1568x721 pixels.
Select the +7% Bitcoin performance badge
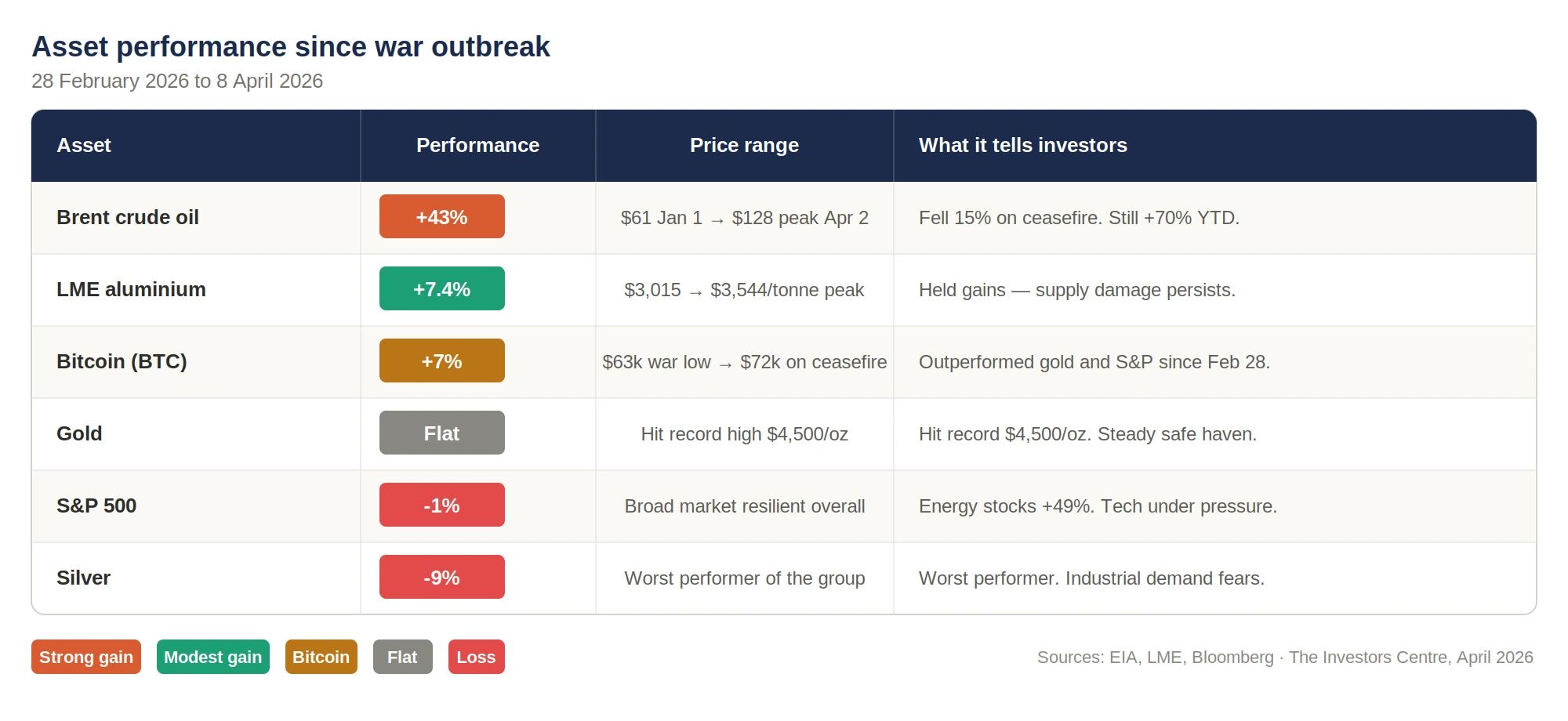tap(441, 361)
